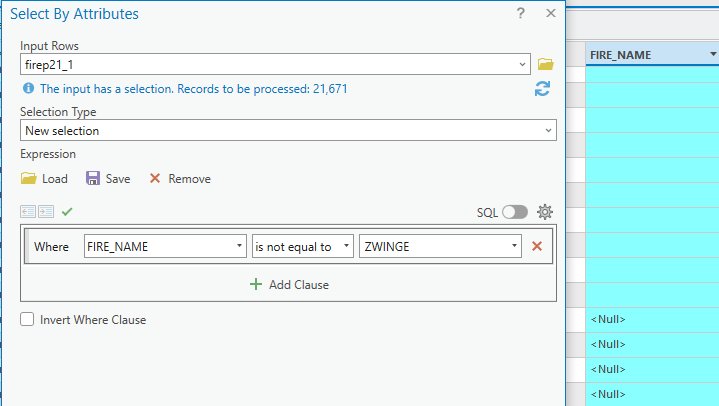Open the Input Rows firep21_1 dropdown
Image resolution: width=719 pixels, height=406 pixels.
[x=275, y=64]
